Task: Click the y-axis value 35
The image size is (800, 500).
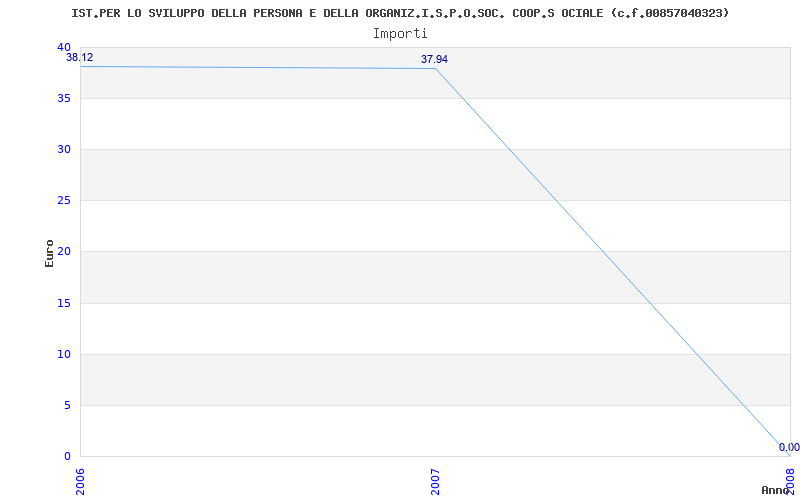Action: [x=64, y=98]
